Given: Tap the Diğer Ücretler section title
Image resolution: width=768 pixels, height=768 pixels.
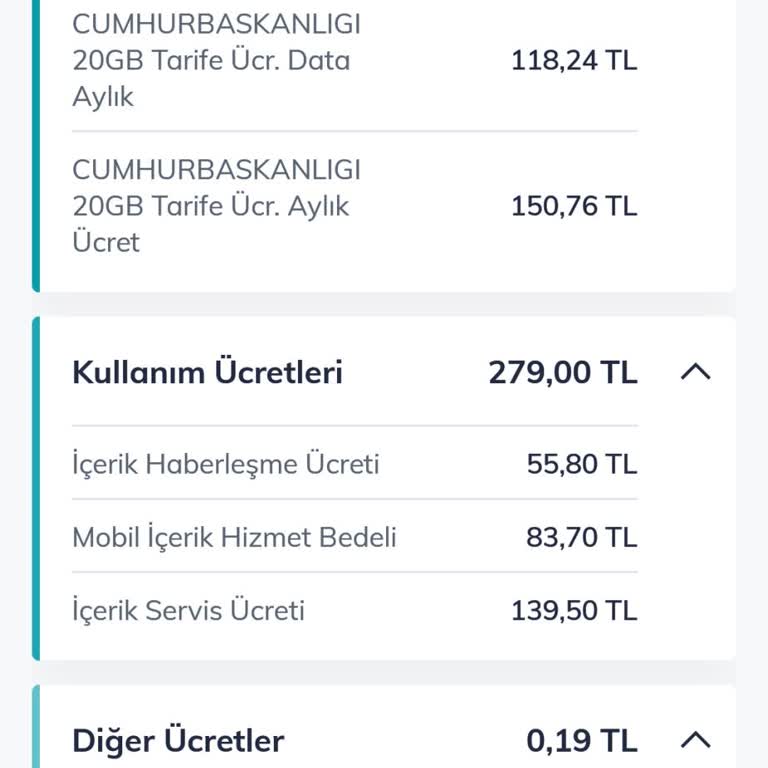Looking at the screenshot, I should click(x=178, y=741).
